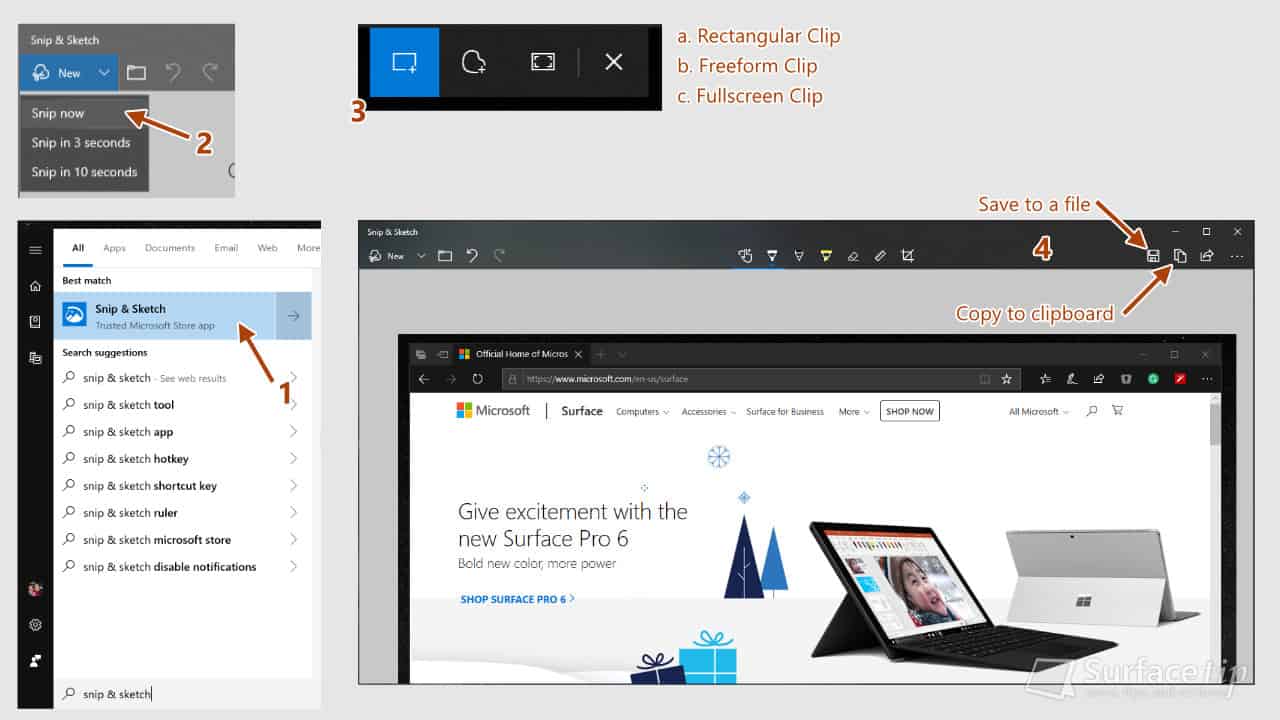This screenshot has height=720, width=1280.
Task: Select the Ballpoint pen tool
Action: tap(773, 255)
